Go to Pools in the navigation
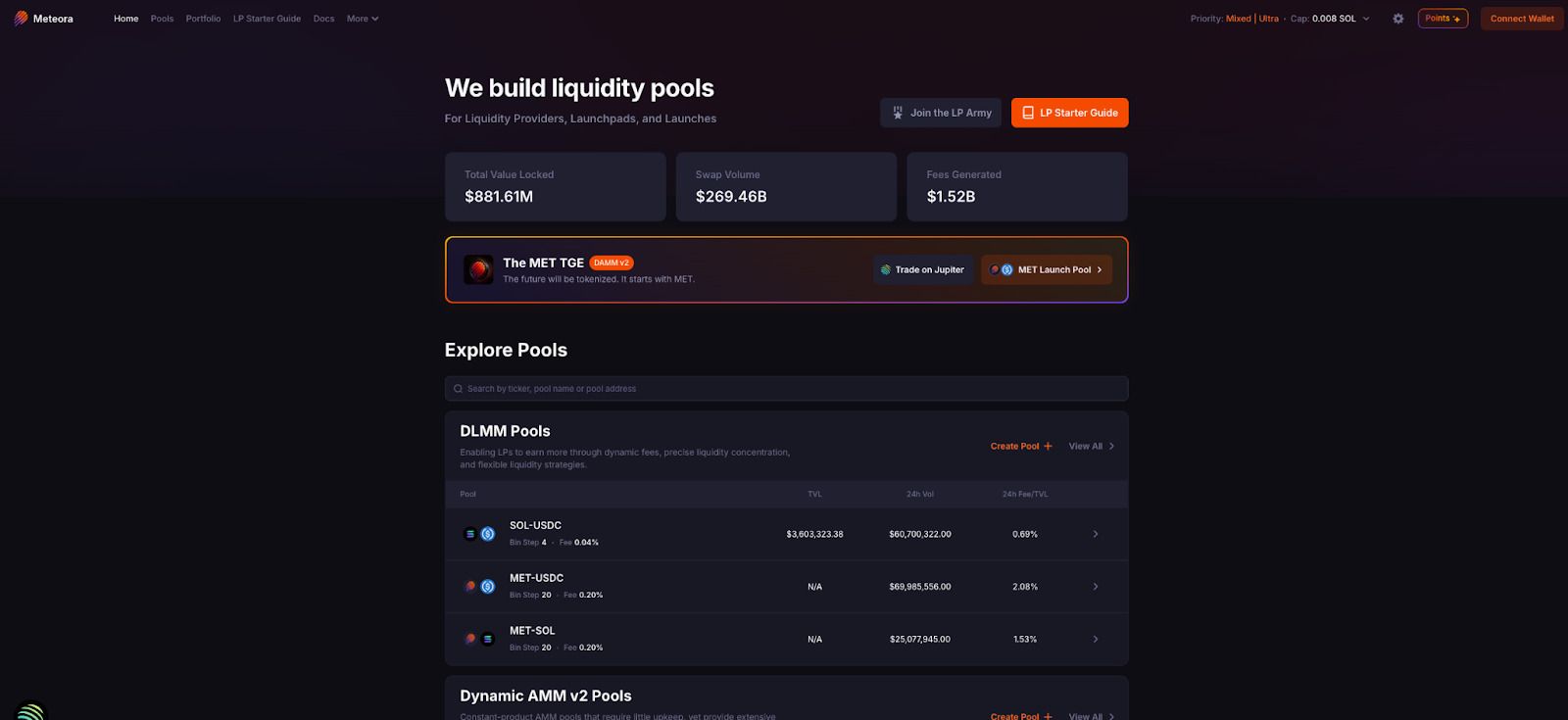Viewport: 1568px width, 720px height. (162, 19)
